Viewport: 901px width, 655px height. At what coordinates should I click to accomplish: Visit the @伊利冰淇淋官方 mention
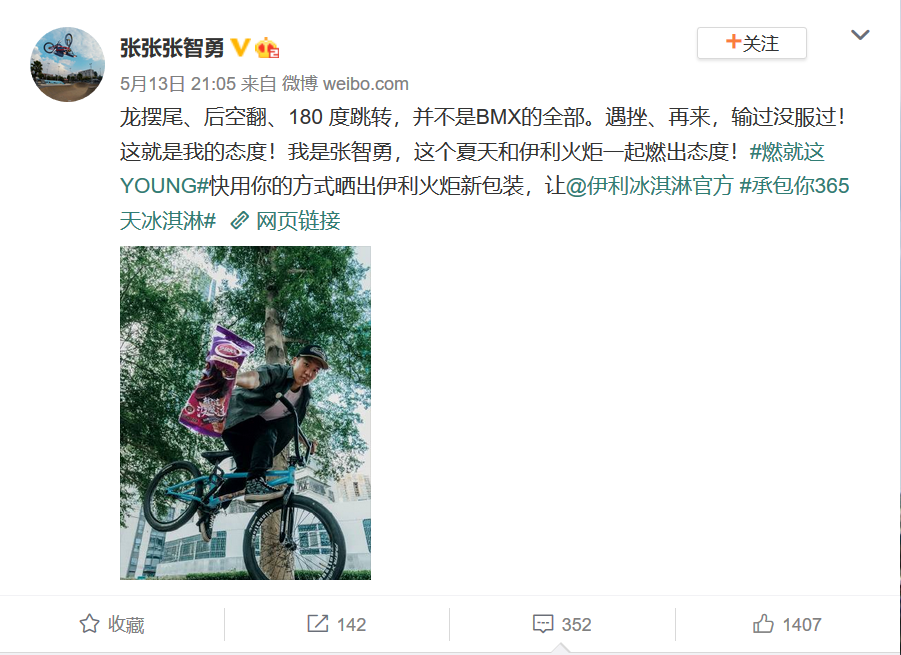pos(649,186)
